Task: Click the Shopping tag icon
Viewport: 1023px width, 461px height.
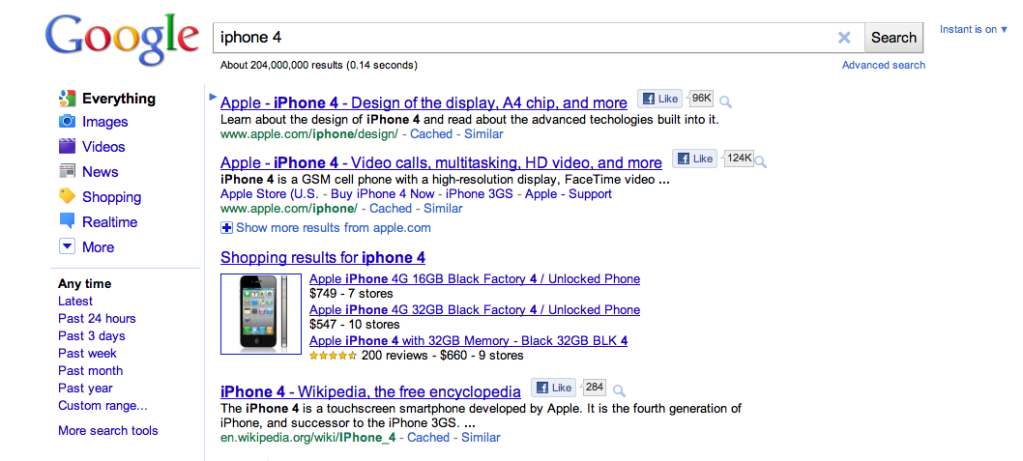Action: pos(67,197)
